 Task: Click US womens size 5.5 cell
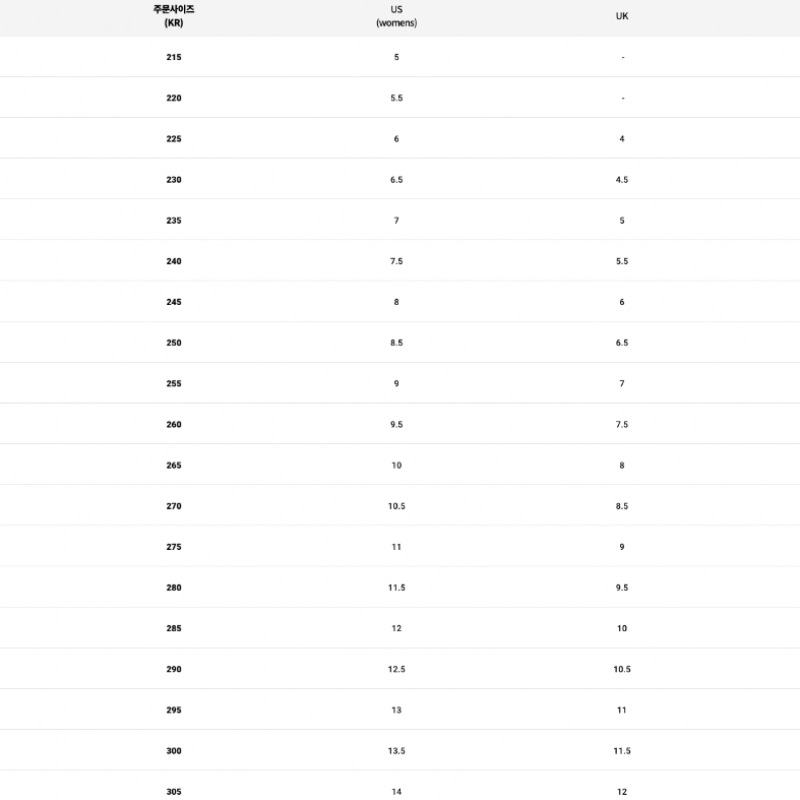396,98
